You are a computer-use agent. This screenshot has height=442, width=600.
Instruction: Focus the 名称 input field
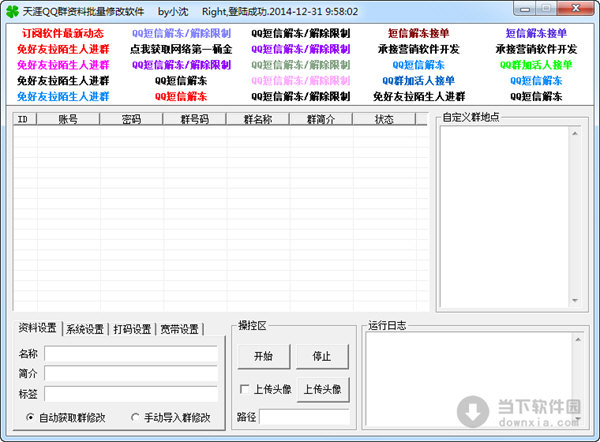pyautogui.click(x=131, y=354)
